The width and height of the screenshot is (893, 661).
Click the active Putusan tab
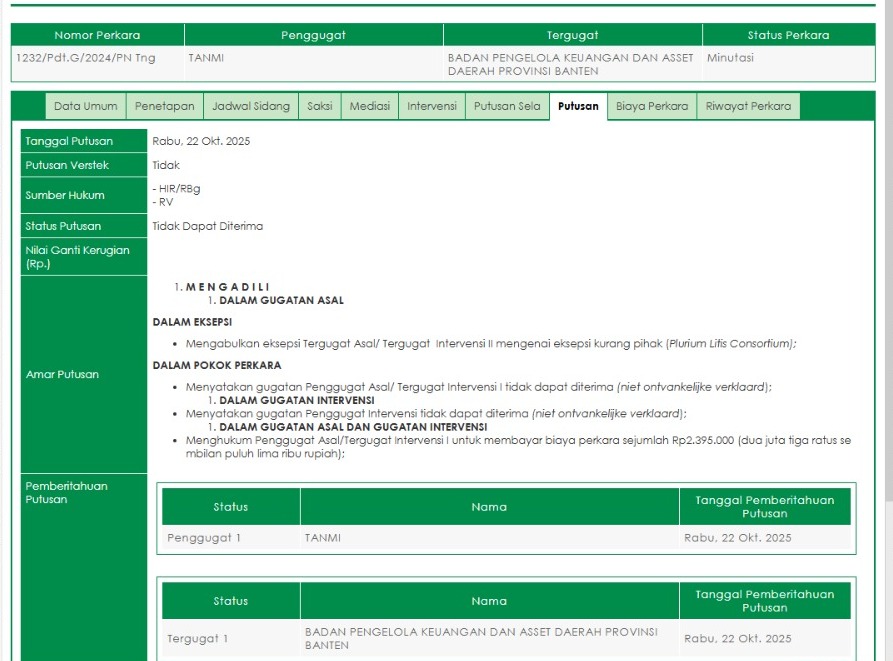coord(578,106)
